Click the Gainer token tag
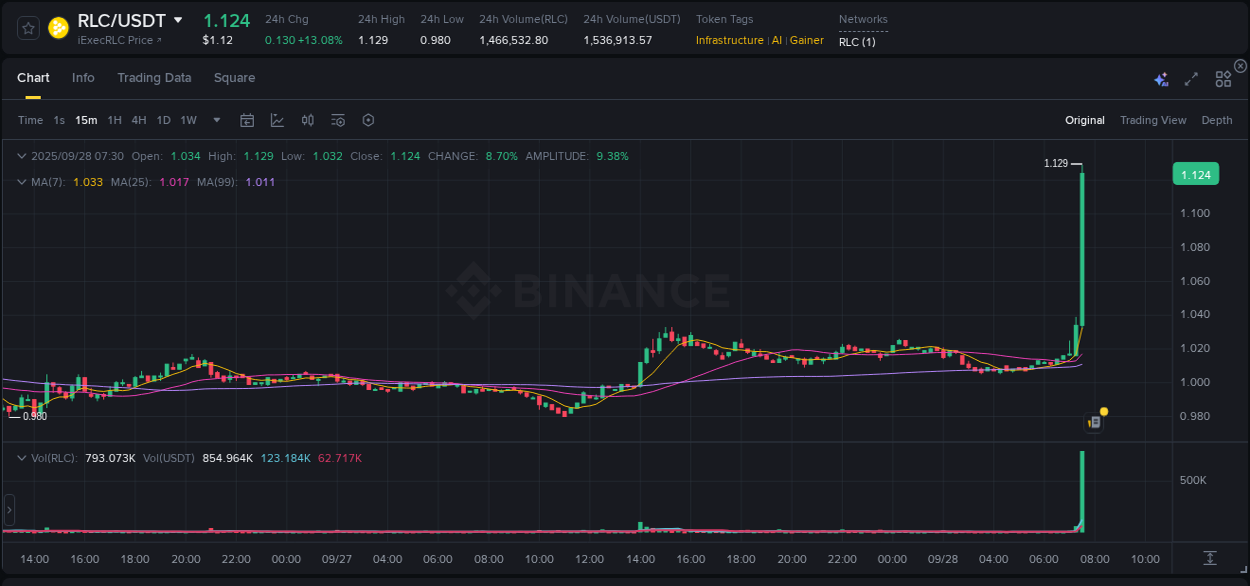This screenshot has height=586, width=1250. (x=806, y=40)
